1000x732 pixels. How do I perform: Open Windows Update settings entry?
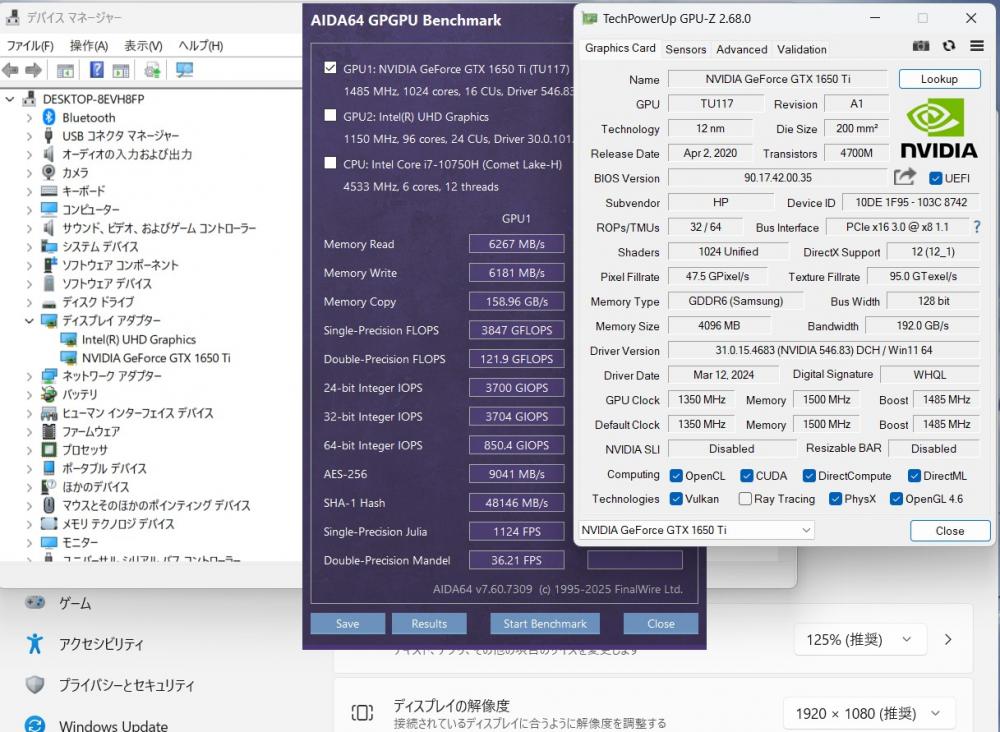(x=96, y=725)
